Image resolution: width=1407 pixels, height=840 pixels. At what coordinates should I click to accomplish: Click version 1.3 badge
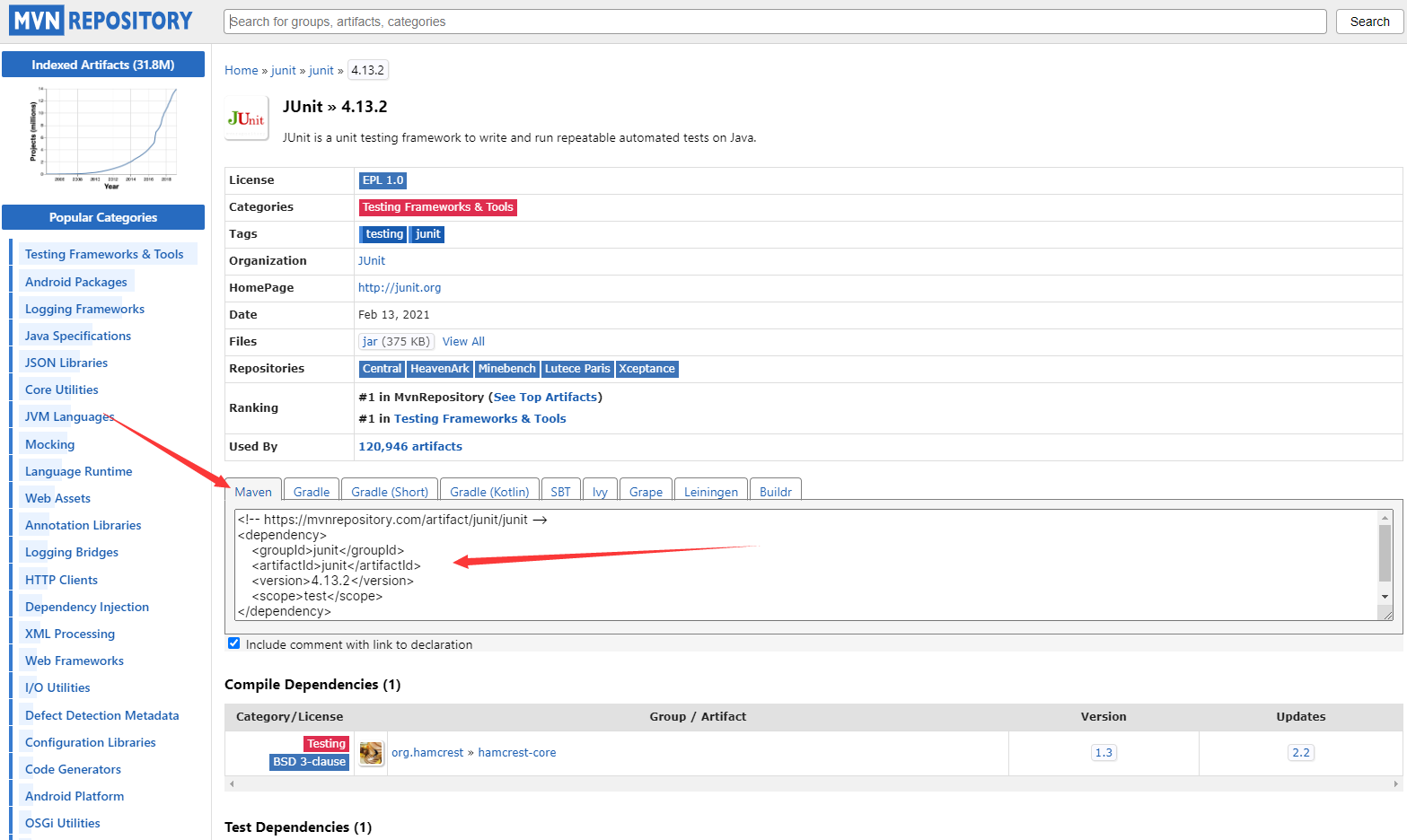(x=1104, y=753)
